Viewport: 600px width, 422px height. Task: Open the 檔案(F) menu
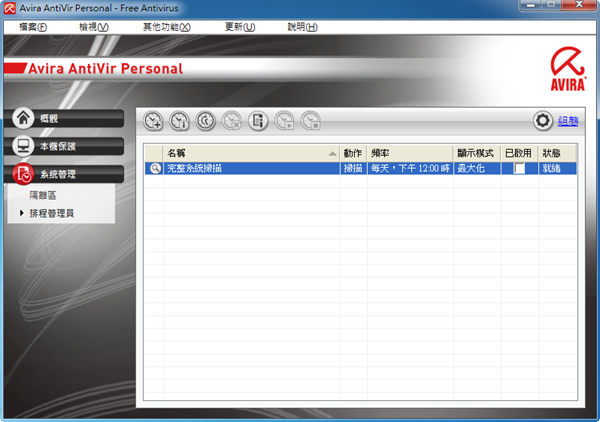33,27
